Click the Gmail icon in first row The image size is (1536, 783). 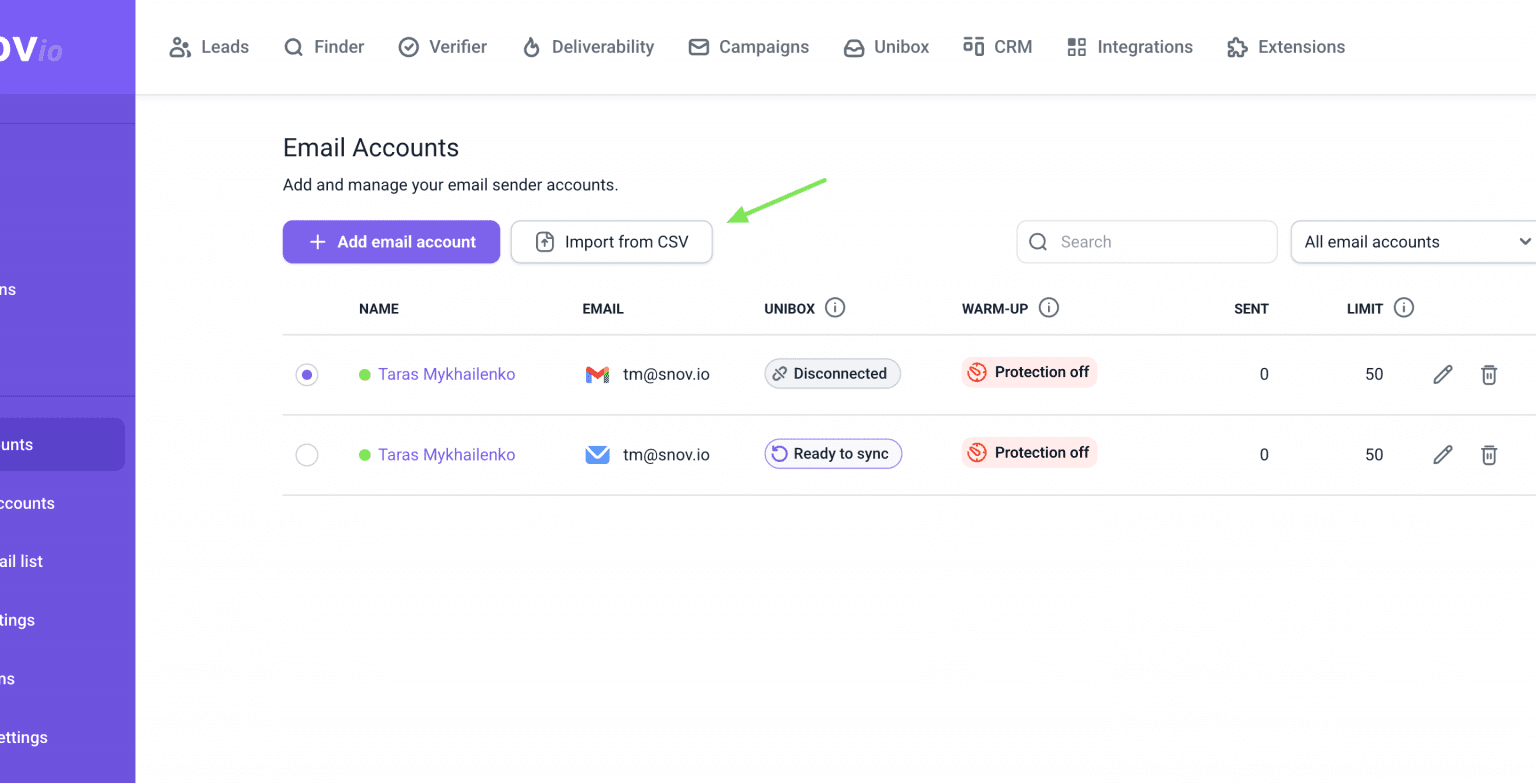(597, 374)
